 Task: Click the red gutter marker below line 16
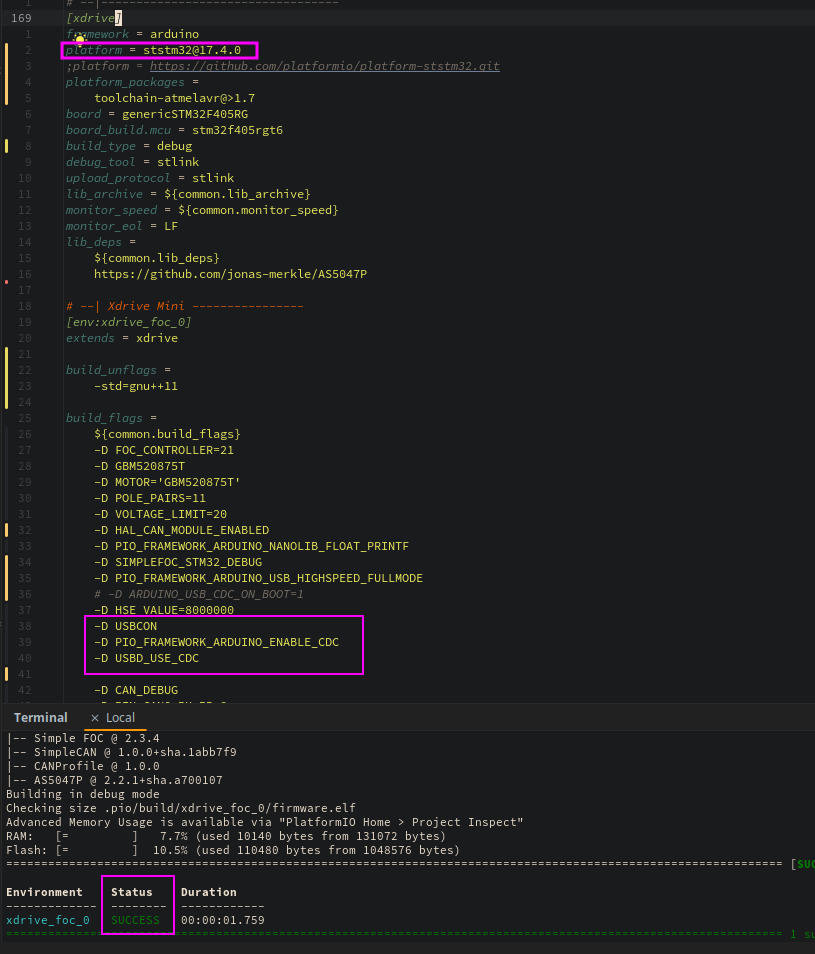(7, 282)
